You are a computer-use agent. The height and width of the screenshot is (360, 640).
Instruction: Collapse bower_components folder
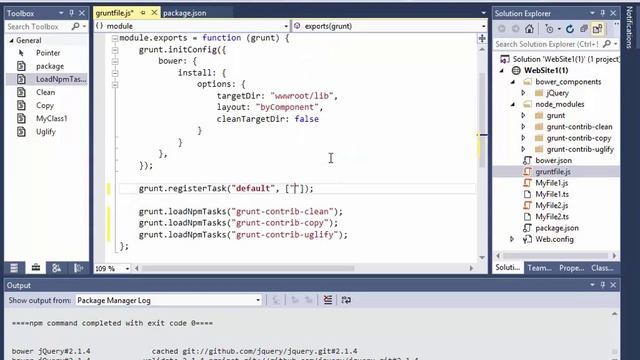pos(513,82)
